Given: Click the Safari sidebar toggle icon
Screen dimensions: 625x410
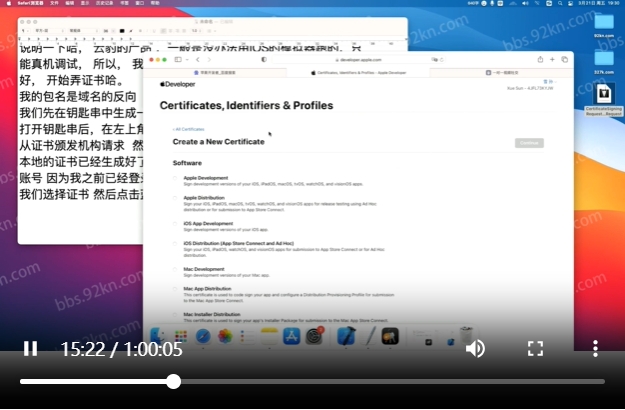Looking at the screenshot, I should 178,59.
